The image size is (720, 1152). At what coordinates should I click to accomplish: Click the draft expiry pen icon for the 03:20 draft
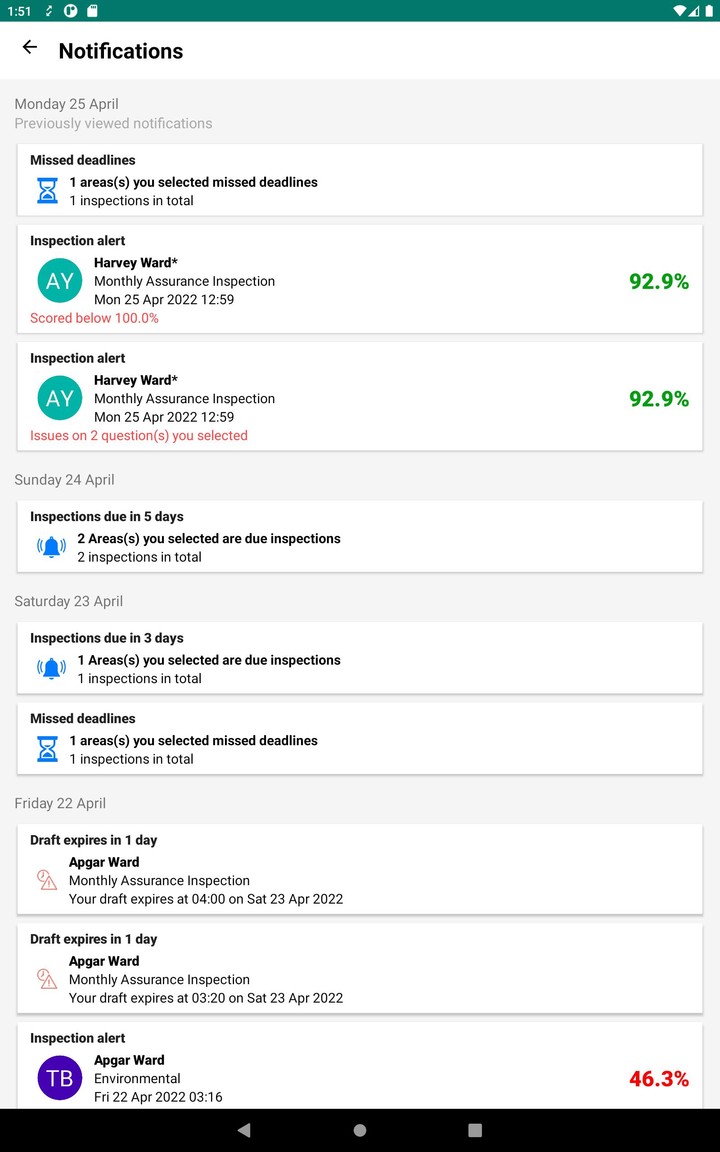[45, 979]
